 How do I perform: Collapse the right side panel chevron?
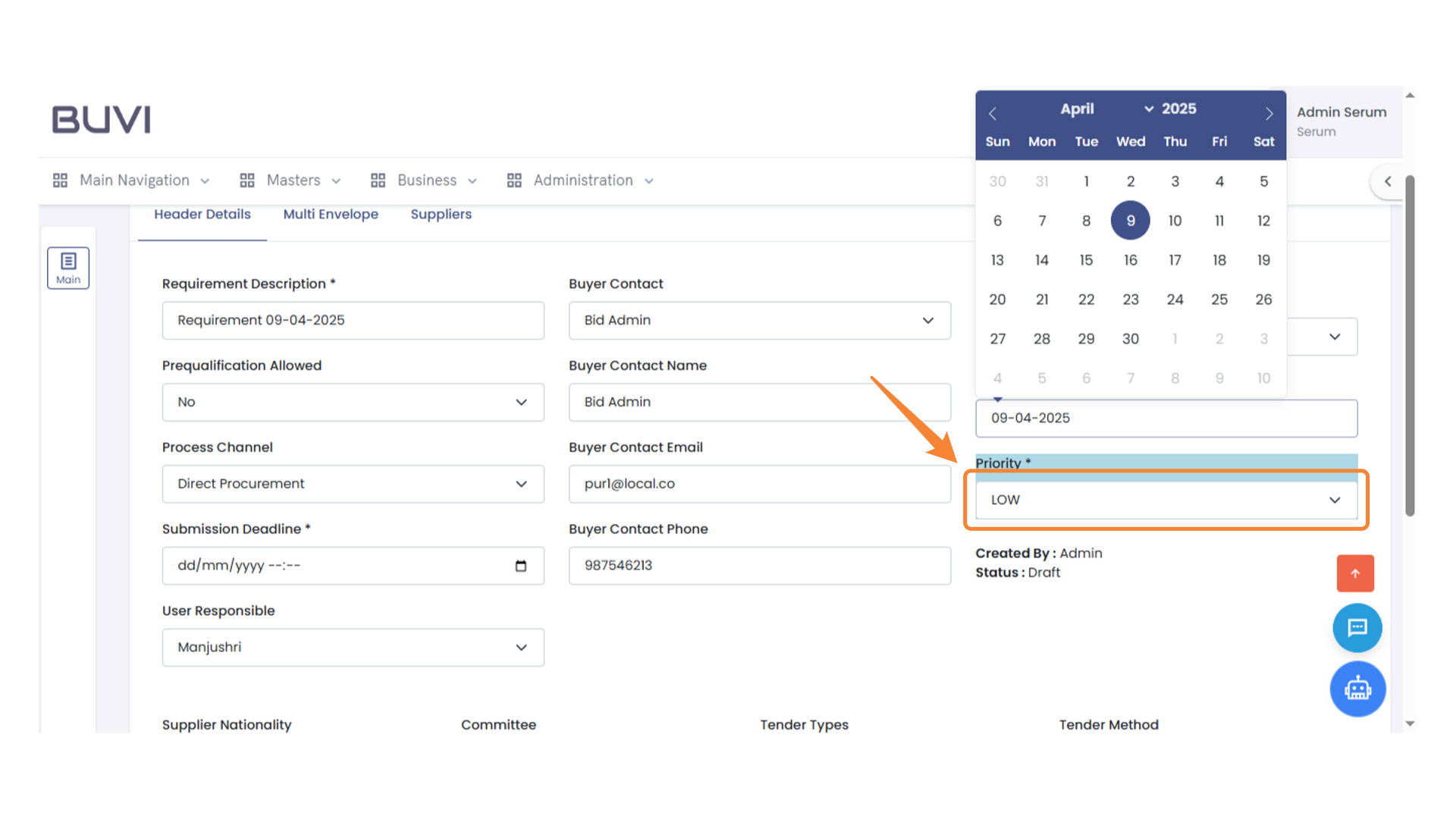pos(1388,181)
